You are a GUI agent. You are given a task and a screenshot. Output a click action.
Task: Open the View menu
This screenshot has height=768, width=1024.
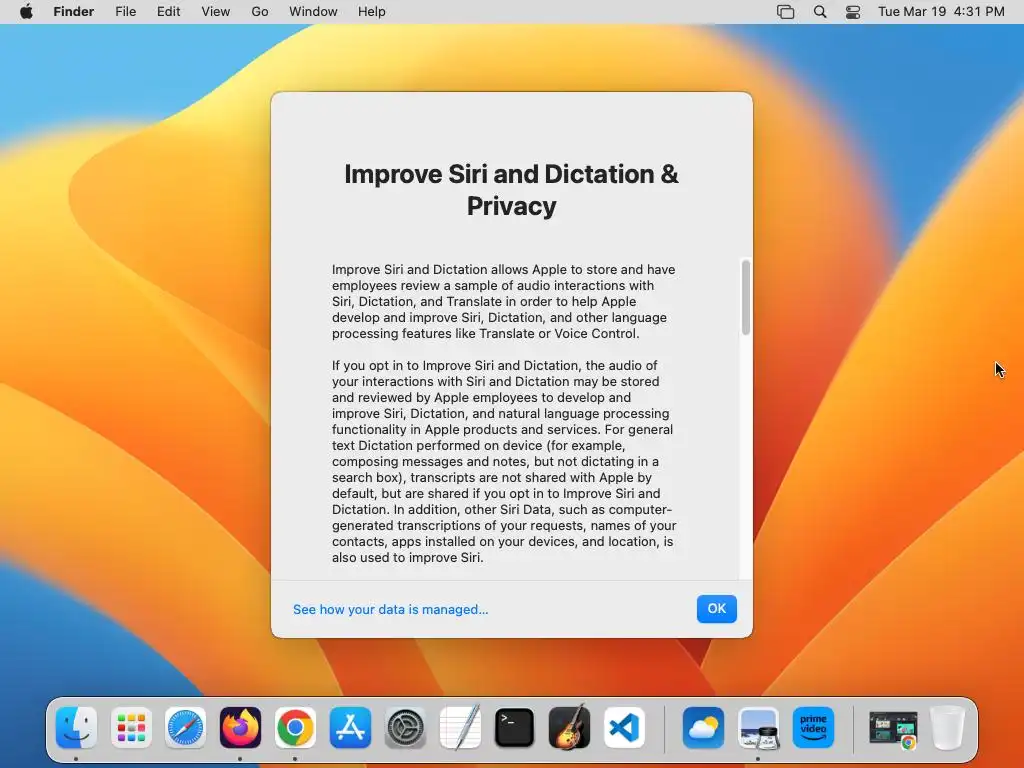point(216,12)
